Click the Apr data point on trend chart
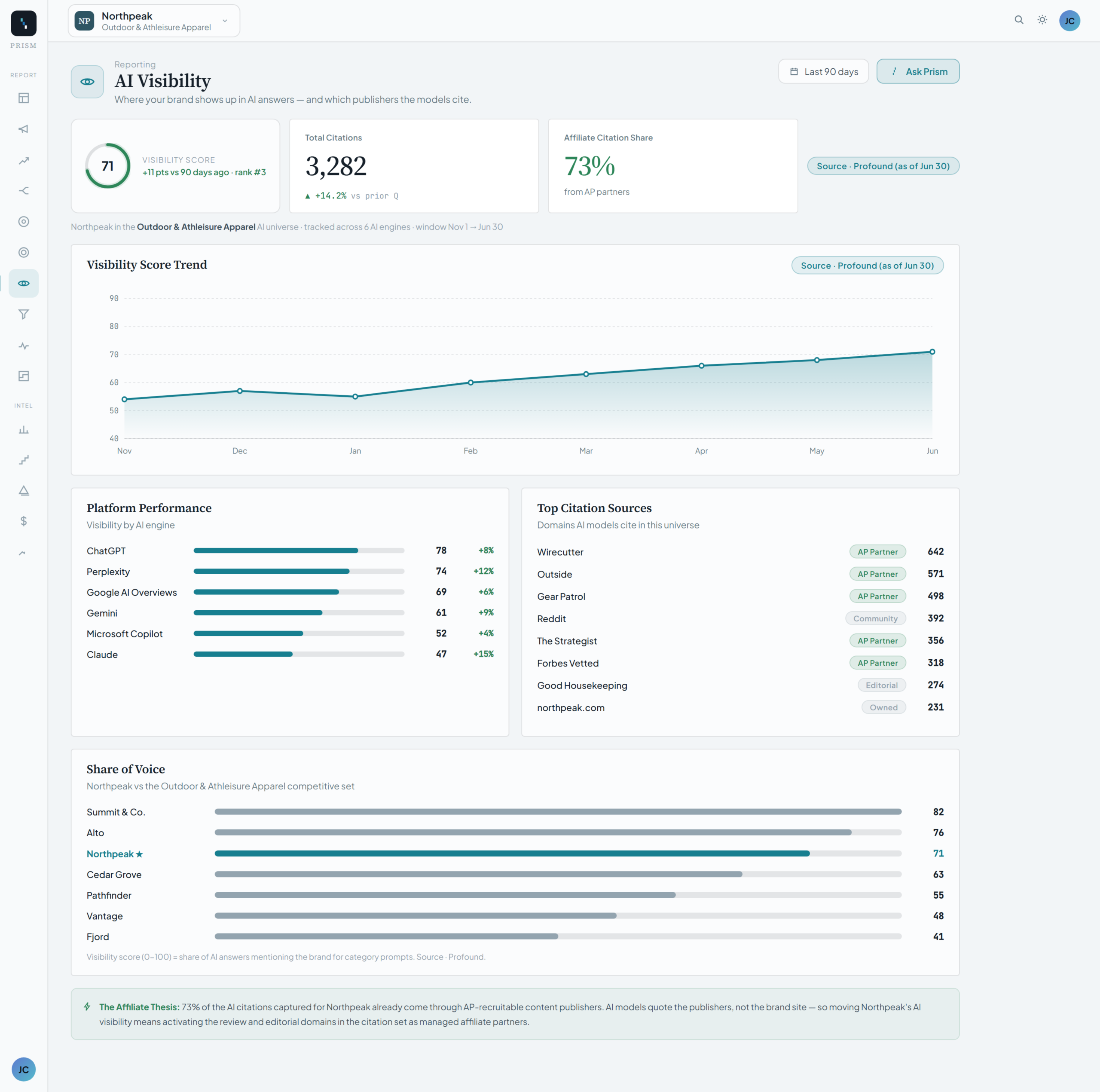The height and width of the screenshot is (1092, 1100). 701,366
